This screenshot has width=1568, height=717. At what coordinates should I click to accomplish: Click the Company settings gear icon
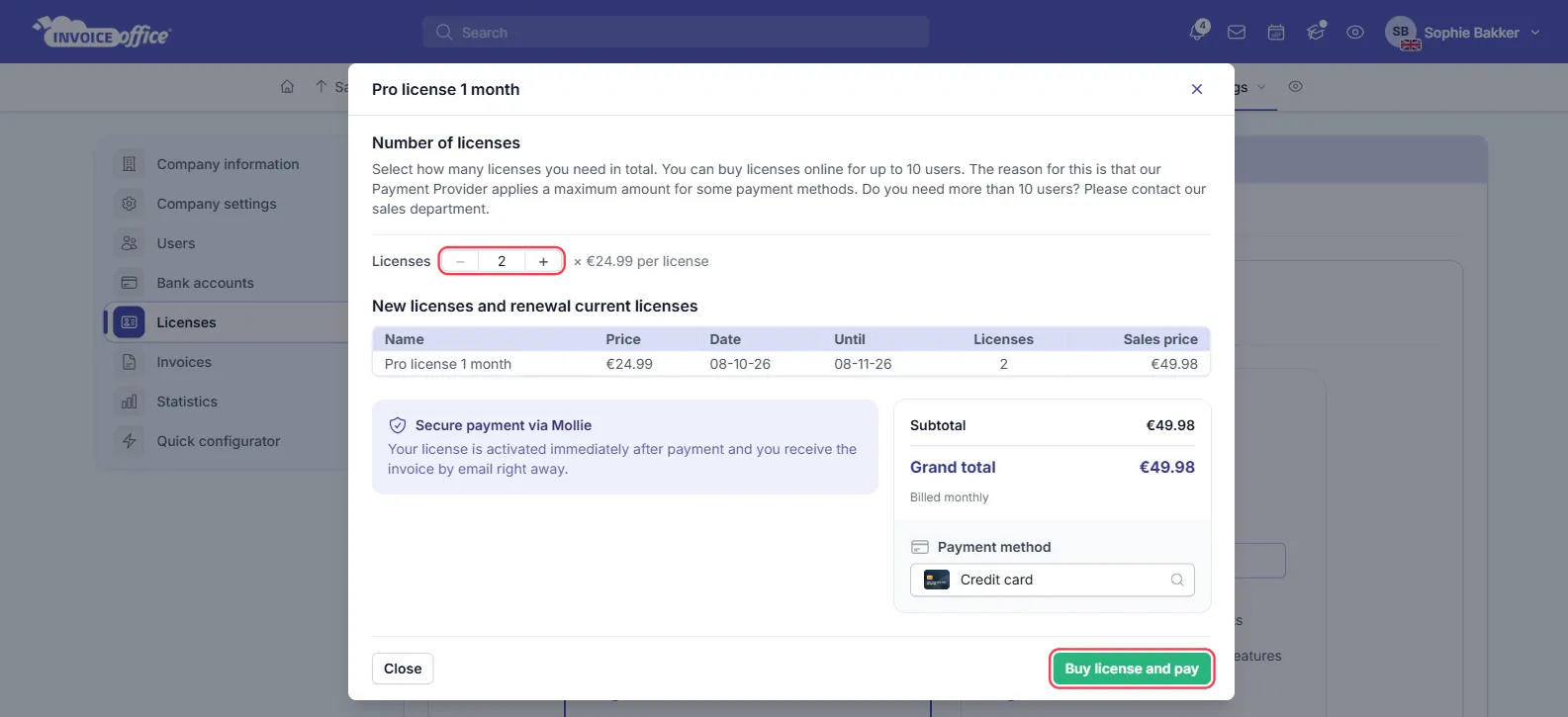tap(129, 204)
